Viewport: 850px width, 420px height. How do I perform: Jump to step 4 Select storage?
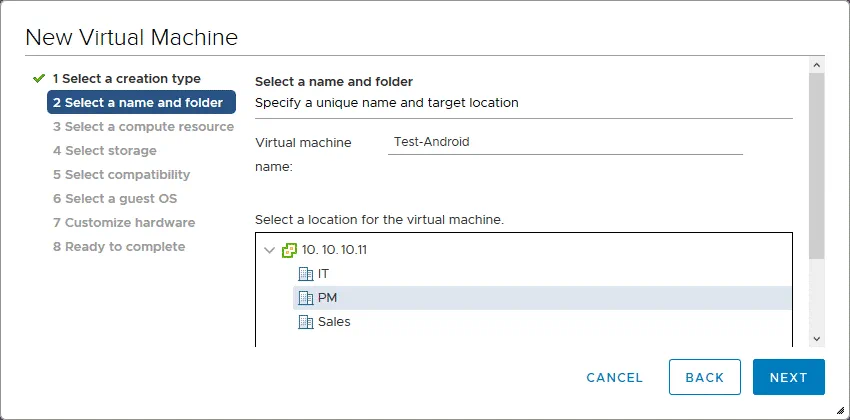click(x=104, y=151)
